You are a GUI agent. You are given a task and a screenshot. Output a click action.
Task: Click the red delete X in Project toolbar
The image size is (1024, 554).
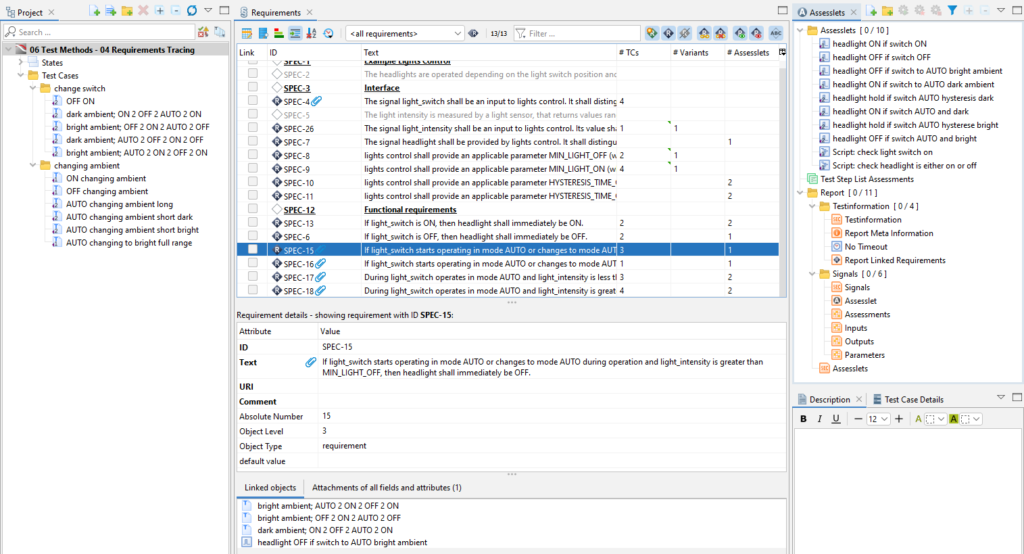click(x=143, y=10)
